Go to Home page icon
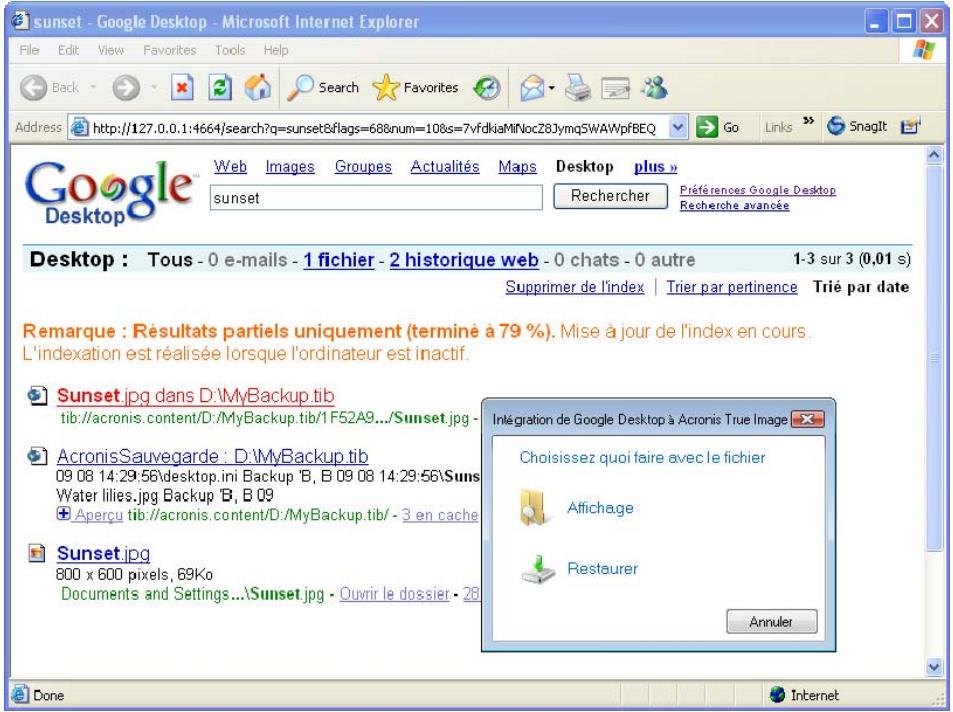This screenshot has height=712, width=953. point(258,88)
